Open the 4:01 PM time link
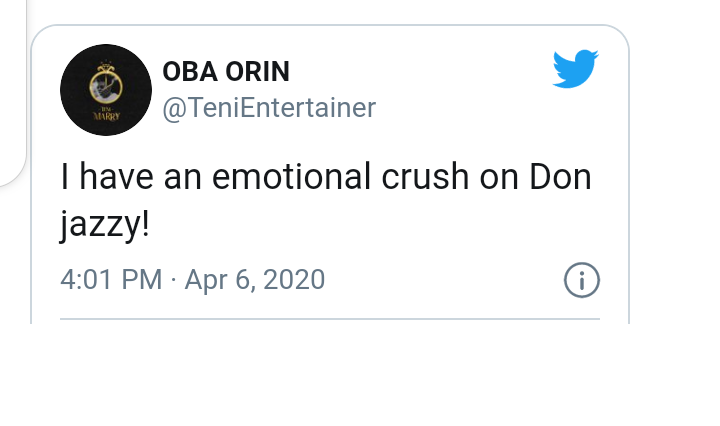720x426 pixels. (111, 280)
